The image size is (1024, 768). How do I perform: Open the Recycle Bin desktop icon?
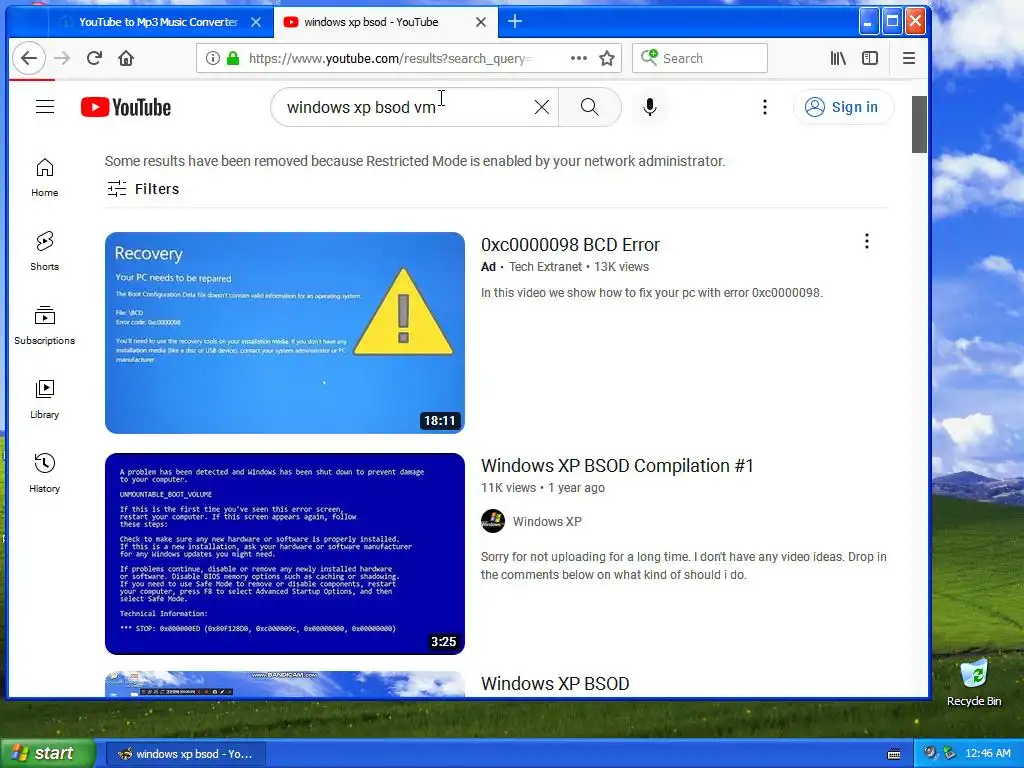(x=974, y=683)
